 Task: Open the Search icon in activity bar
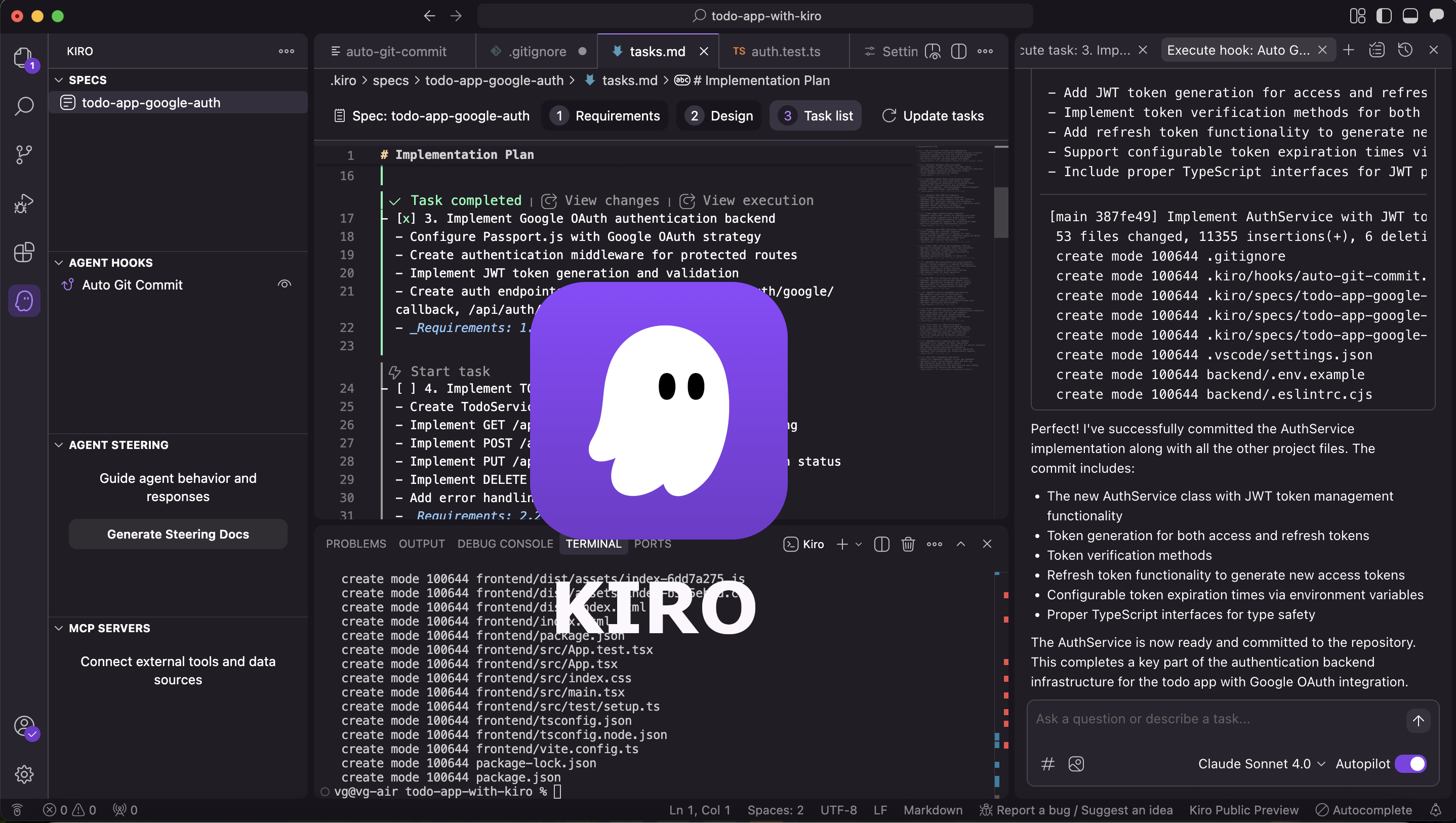[x=24, y=106]
